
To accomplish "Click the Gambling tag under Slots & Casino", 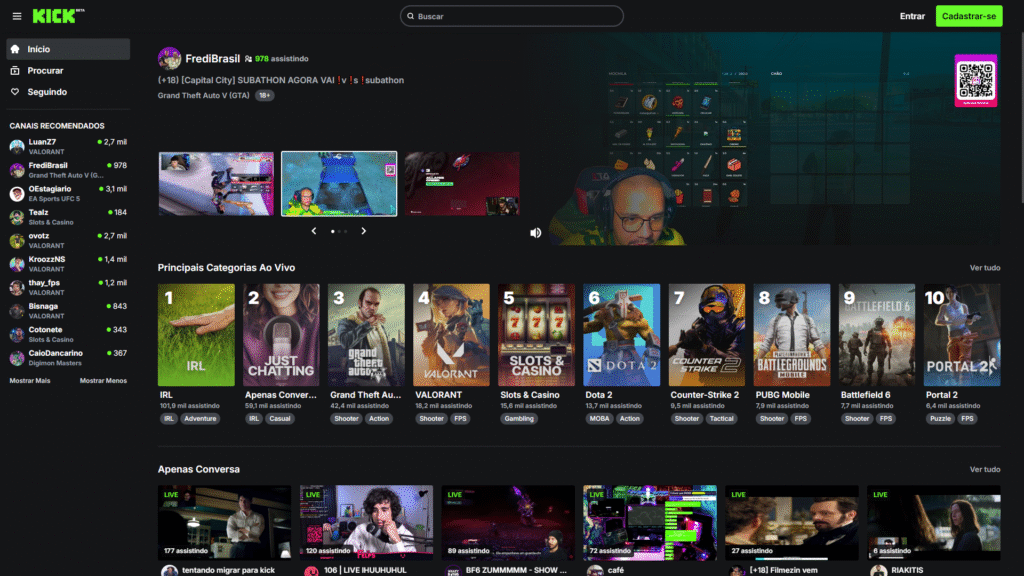I will tap(519, 419).
